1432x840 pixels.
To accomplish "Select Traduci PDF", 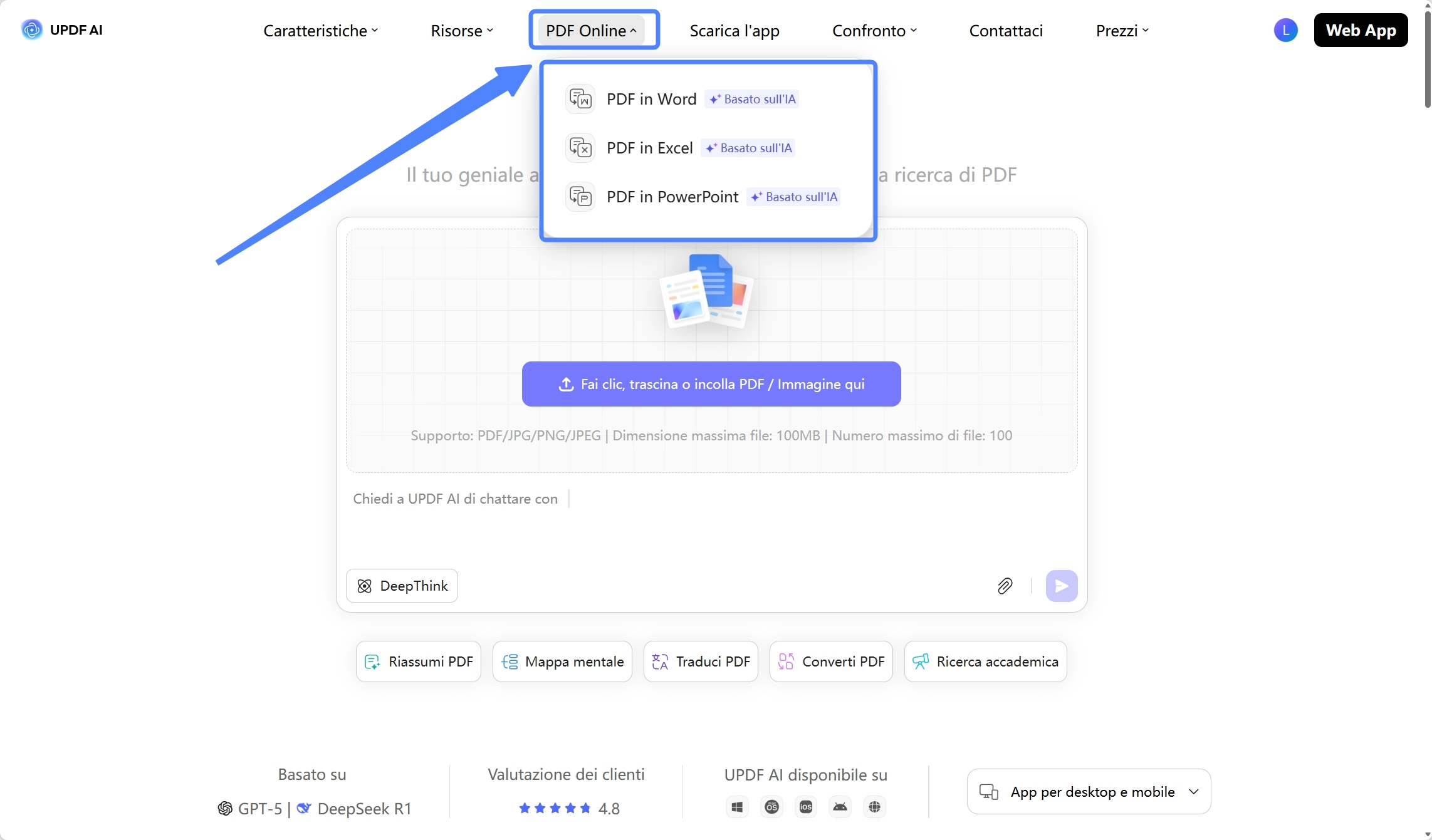I will point(701,661).
